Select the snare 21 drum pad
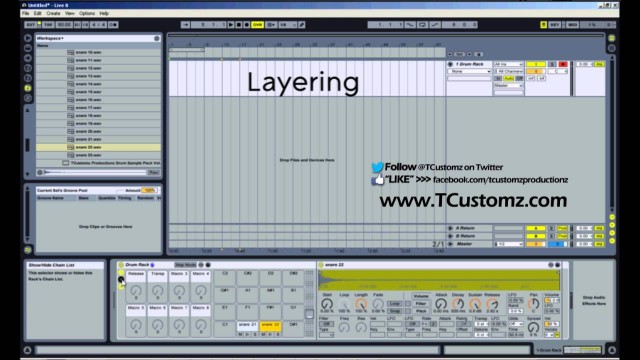This screenshot has width=640, height=360. [247, 326]
